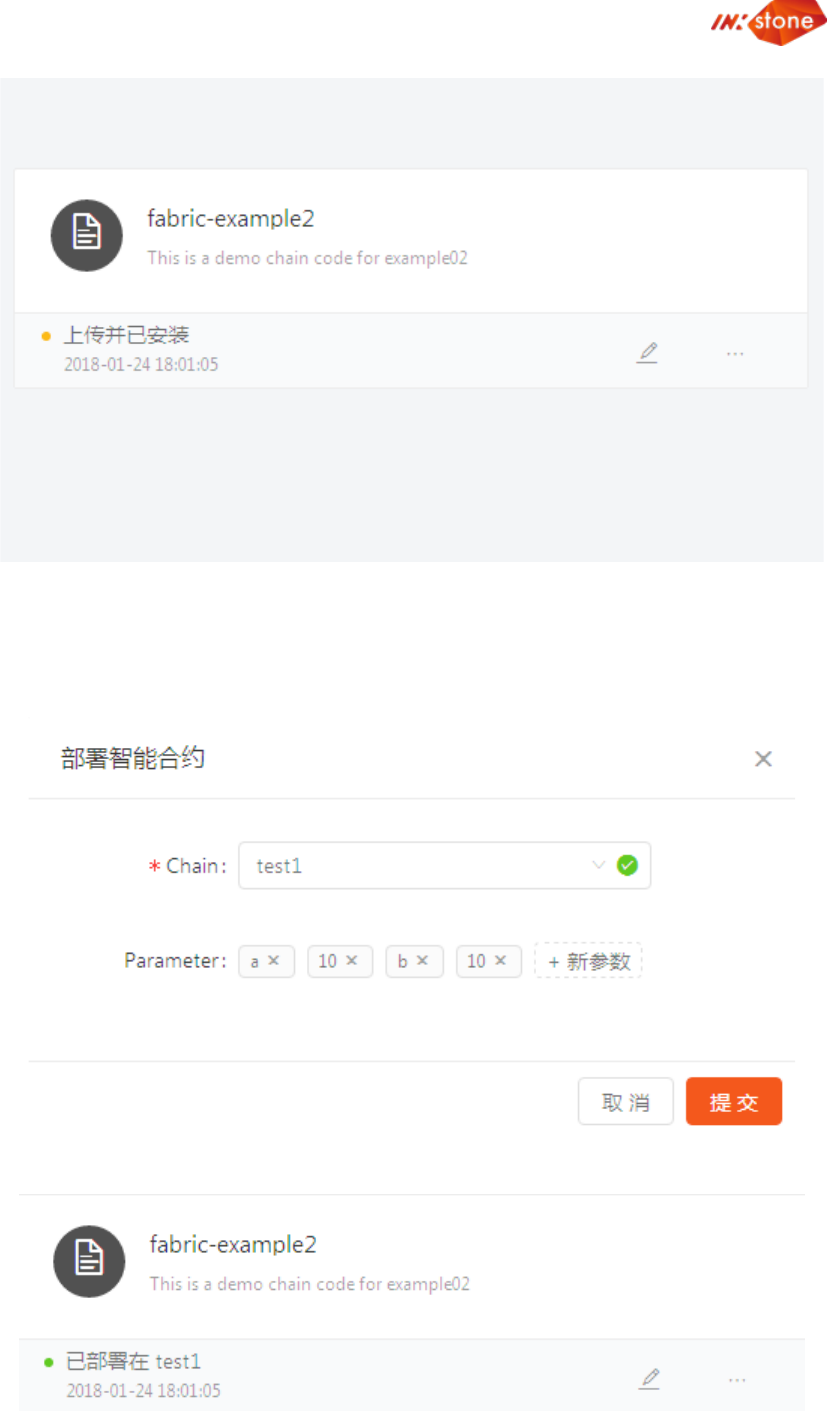Submit with the orange 提交 button

click(734, 1102)
